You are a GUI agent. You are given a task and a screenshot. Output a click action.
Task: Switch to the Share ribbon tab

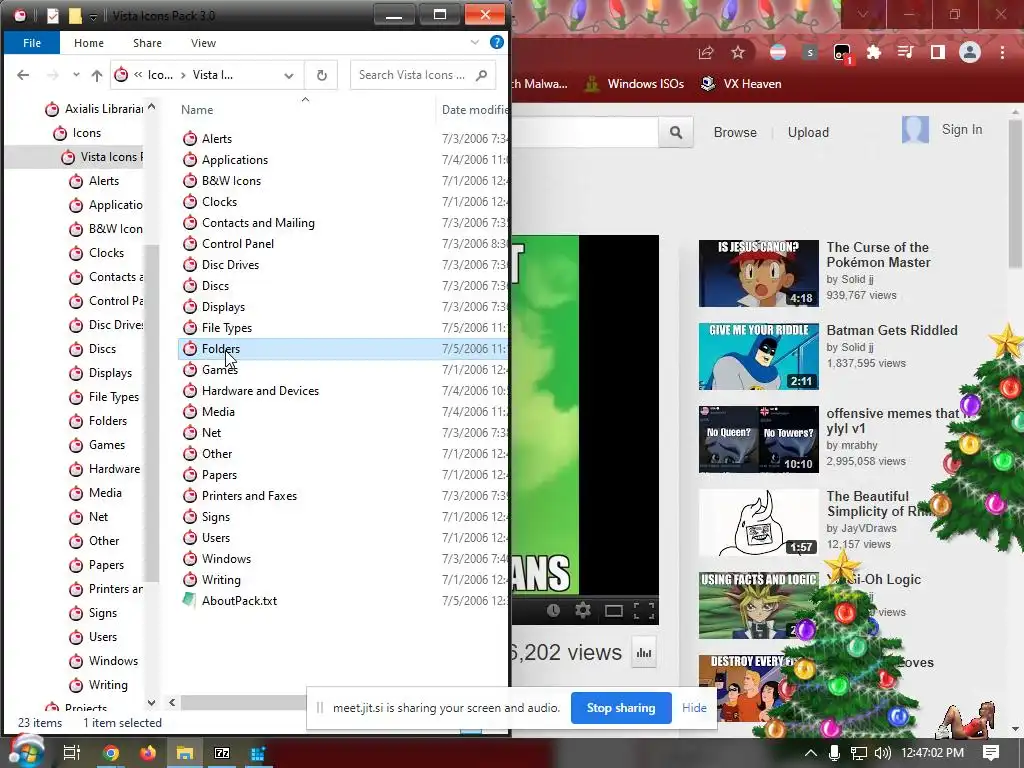pyautogui.click(x=147, y=43)
